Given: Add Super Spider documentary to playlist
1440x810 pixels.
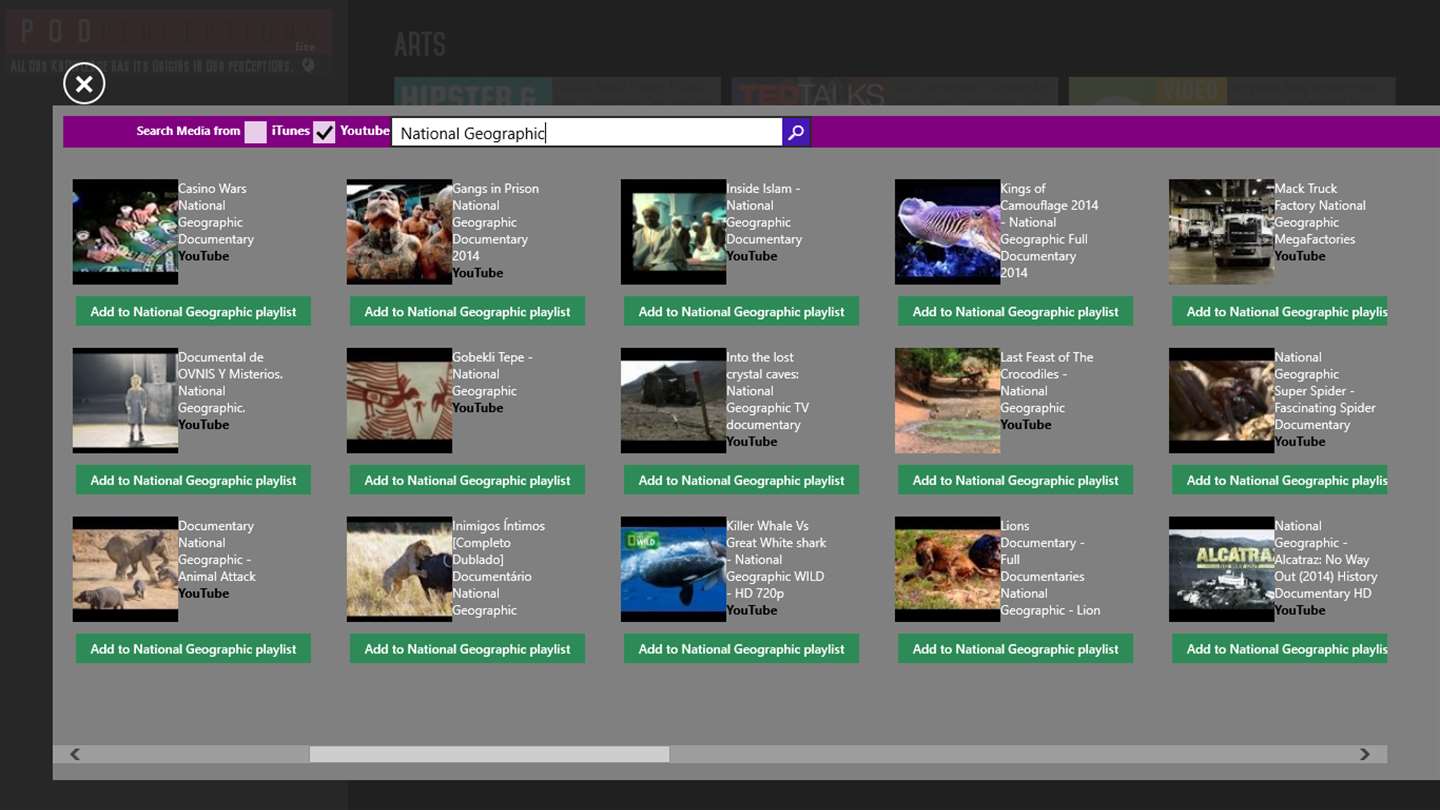Looking at the screenshot, I should [1280, 480].
